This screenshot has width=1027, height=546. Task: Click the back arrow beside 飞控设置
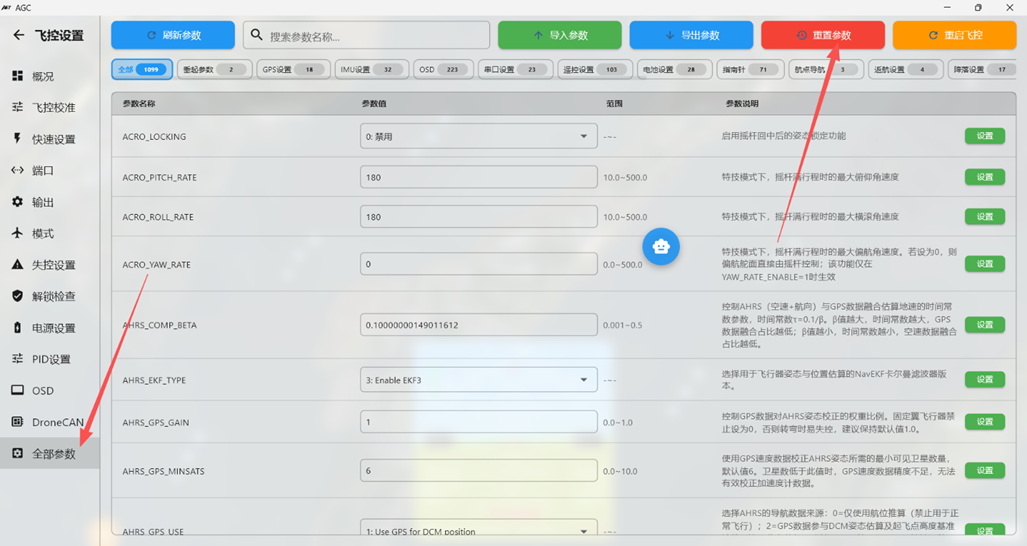(18, 35)
